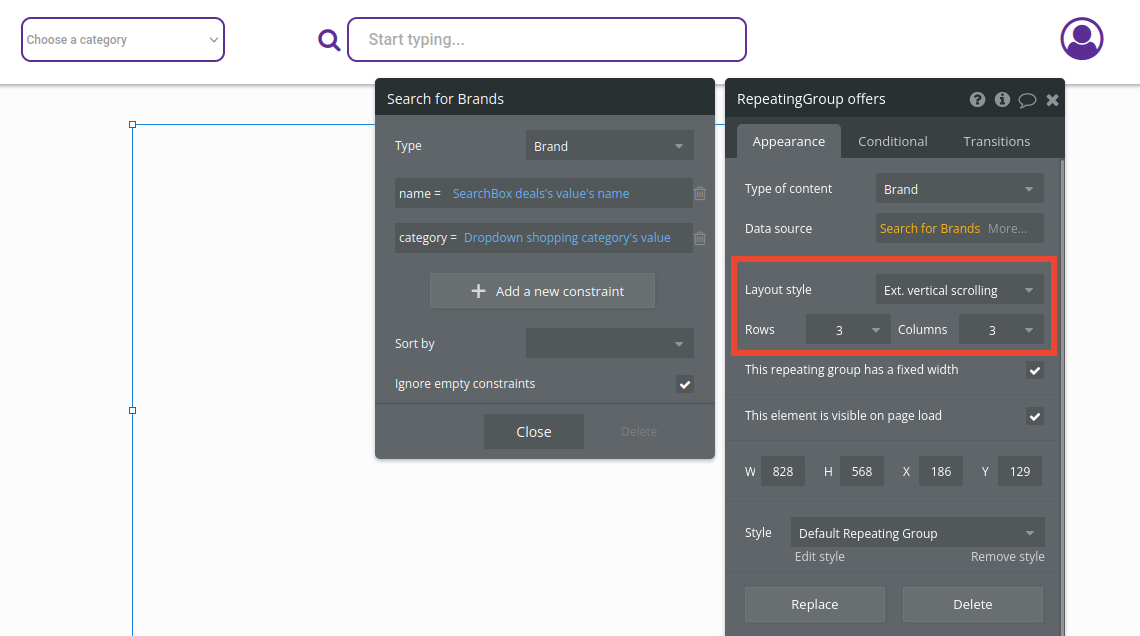Click the info icon on RepeatingGroup panel
Image resolution: width=1140 pixels, height=636 pixels.
click(1002, 99)
